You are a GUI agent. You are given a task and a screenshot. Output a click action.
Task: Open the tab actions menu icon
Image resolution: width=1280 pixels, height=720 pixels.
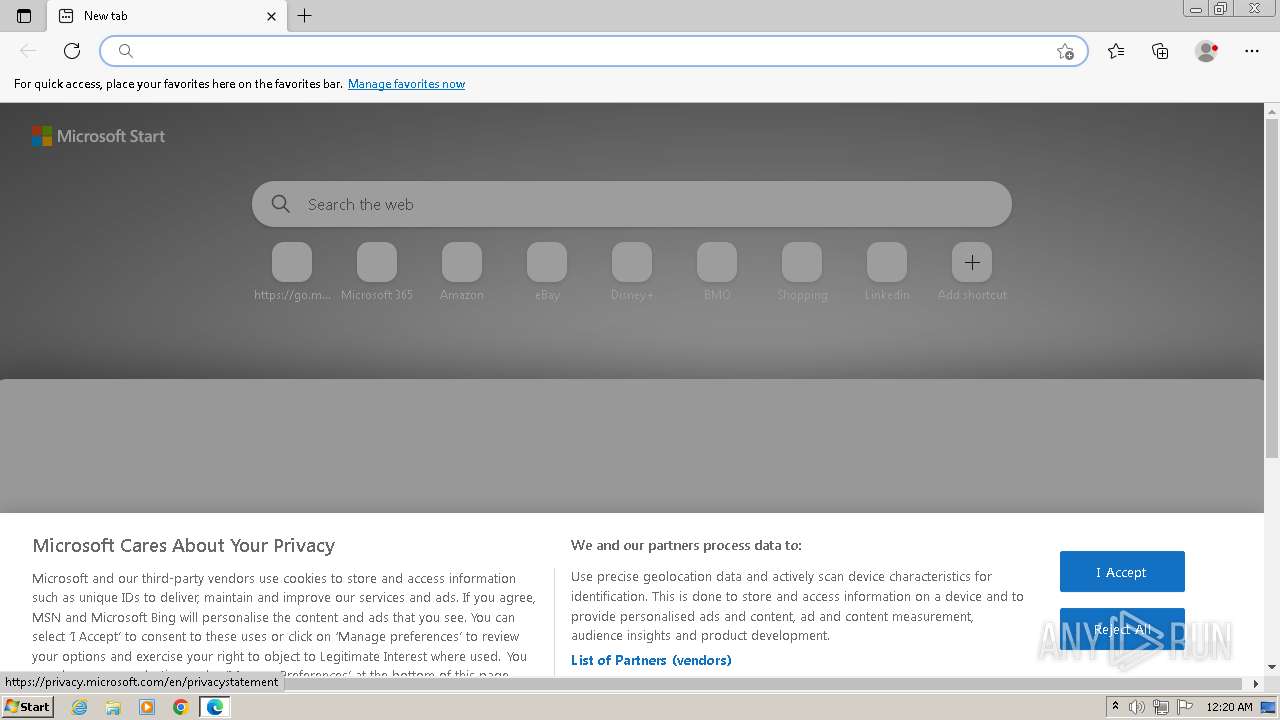coord(24,16)
